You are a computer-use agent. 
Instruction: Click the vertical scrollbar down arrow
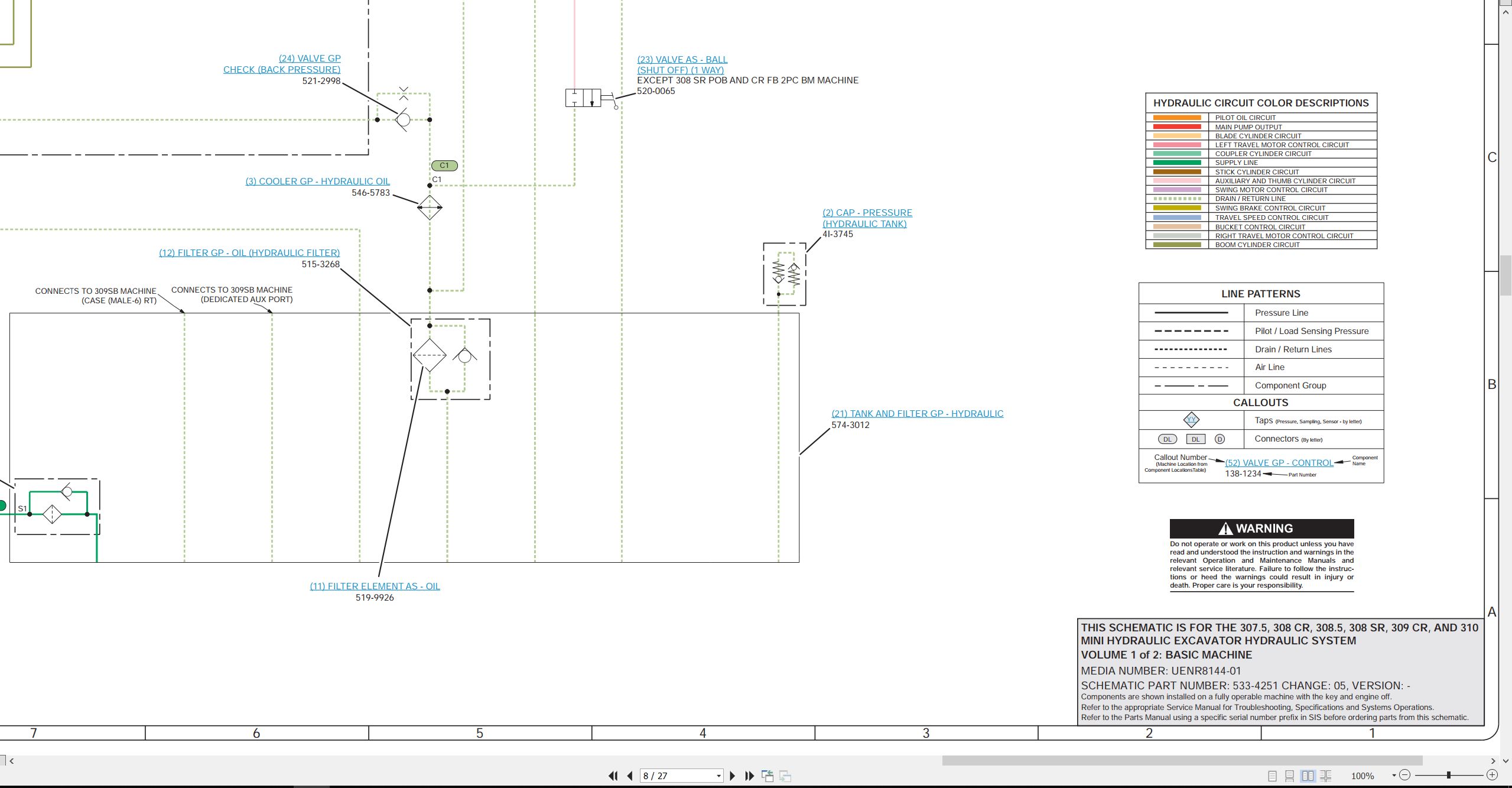pos(1506,761)
